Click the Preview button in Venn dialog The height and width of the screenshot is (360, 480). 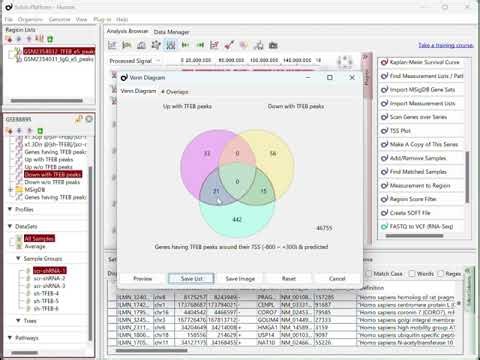pos(143,278)
